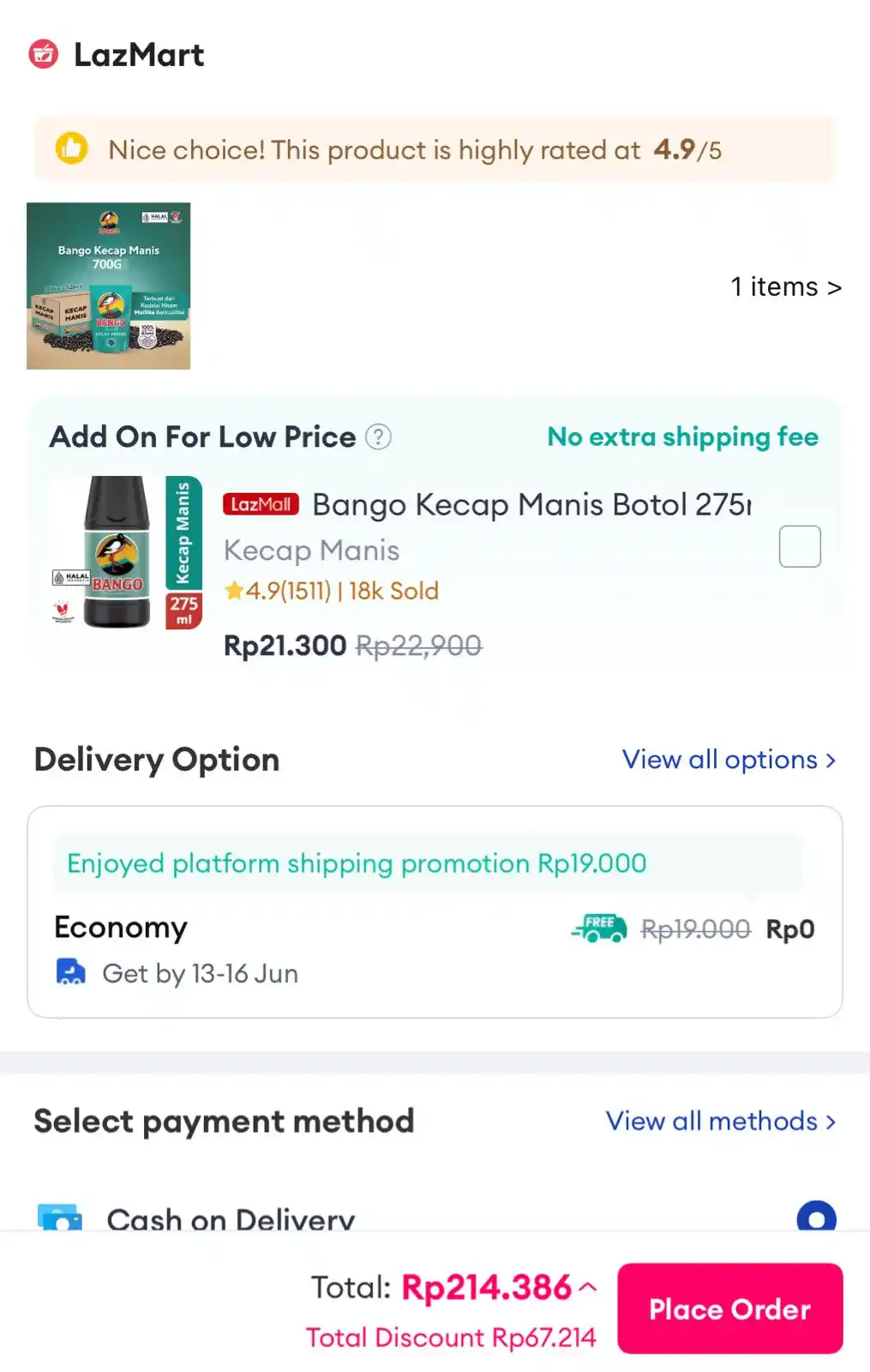Tick the Bango Kecap Manis add-on checkbox
The width and height of the screenshot is (870, 1372).
point(799,546)
